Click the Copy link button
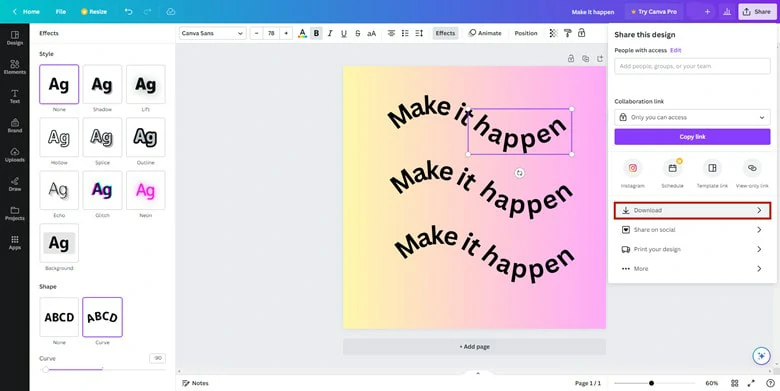This screenshot has width=780, height=391. tap(692, 137)
